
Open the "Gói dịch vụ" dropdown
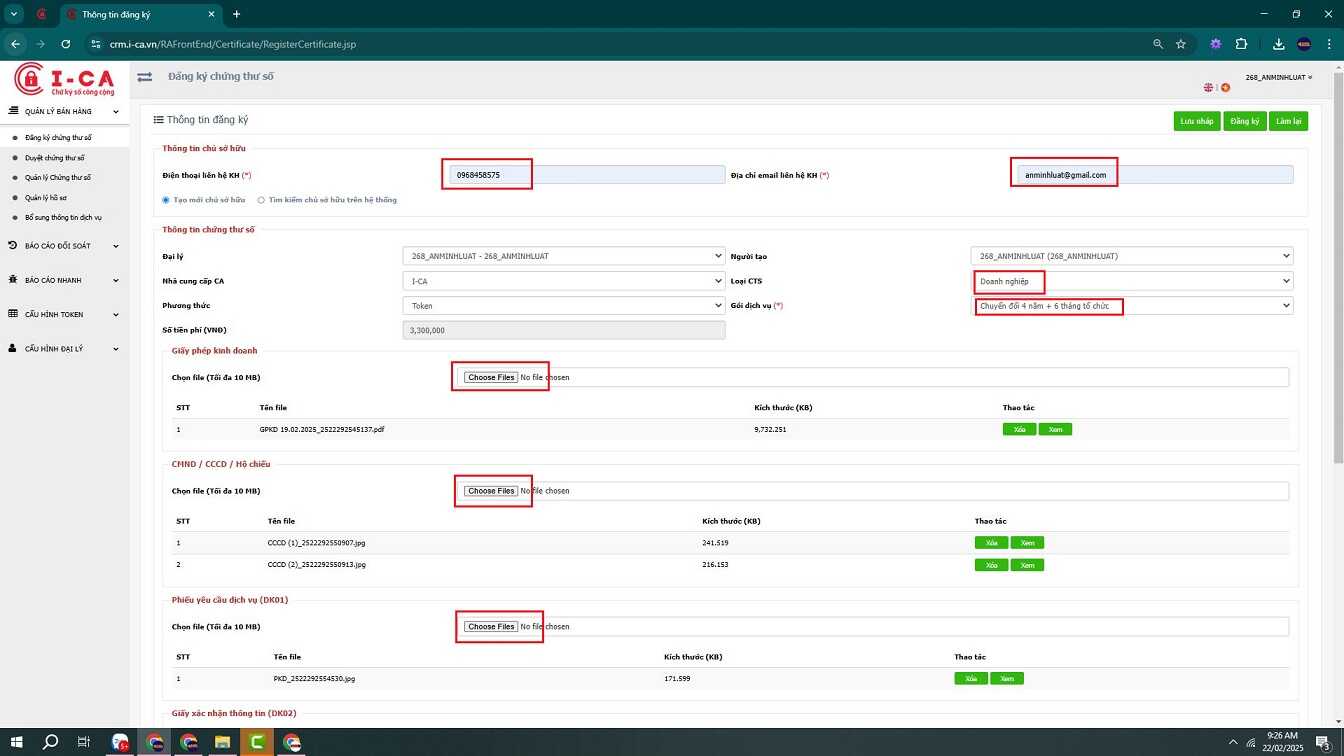point(1131,306)
